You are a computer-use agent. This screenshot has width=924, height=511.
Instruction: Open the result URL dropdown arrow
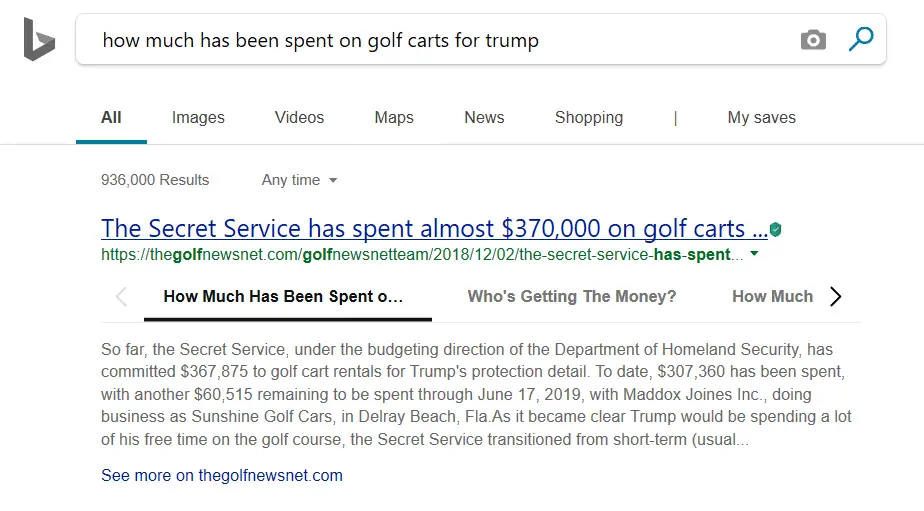coord(754,254)
